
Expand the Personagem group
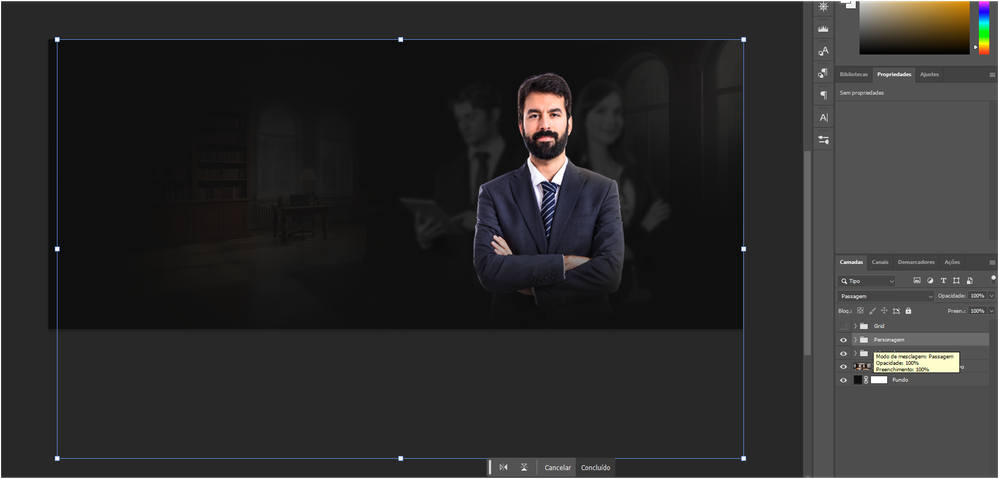coord(855,340)
